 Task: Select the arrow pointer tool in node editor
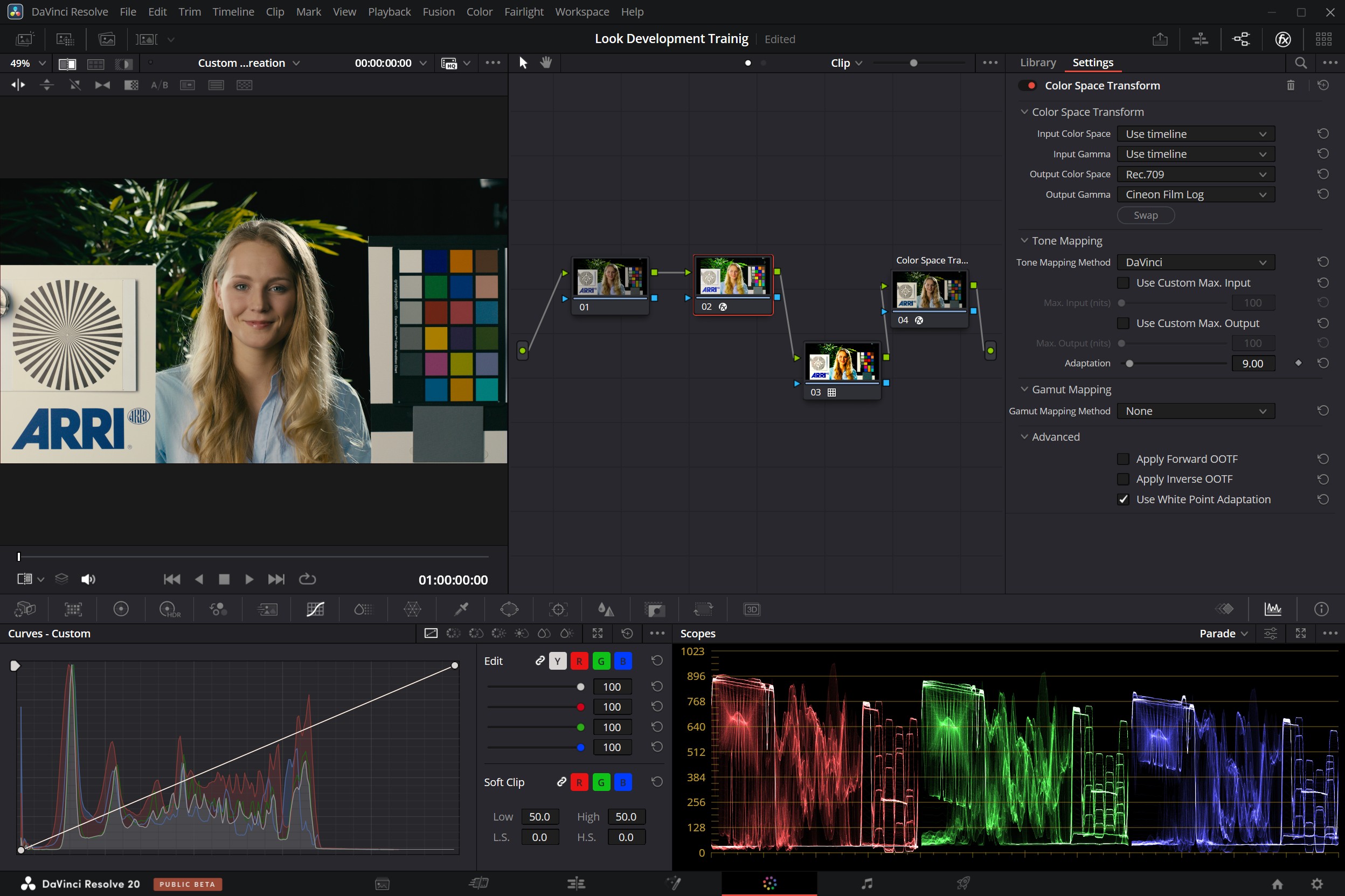point(523,63)
